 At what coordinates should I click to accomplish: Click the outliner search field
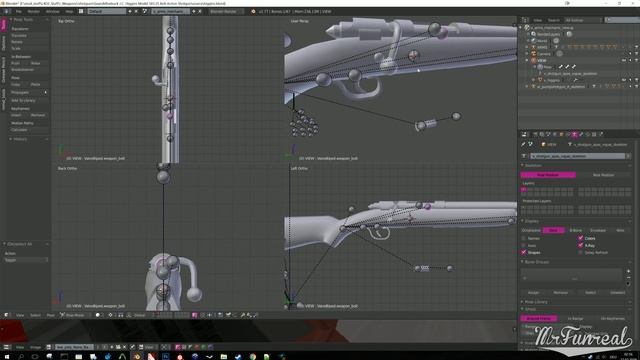pos(622,20)
